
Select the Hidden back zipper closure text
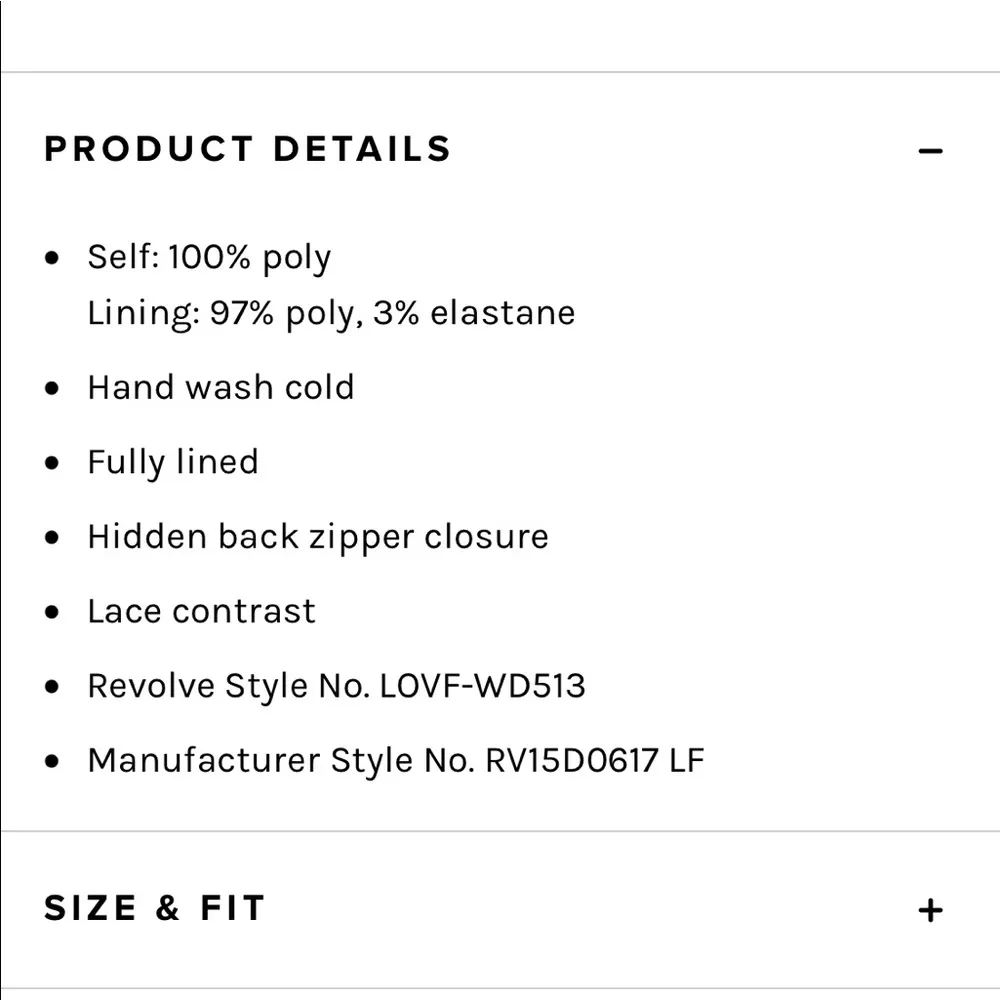(x=319, y=536)
